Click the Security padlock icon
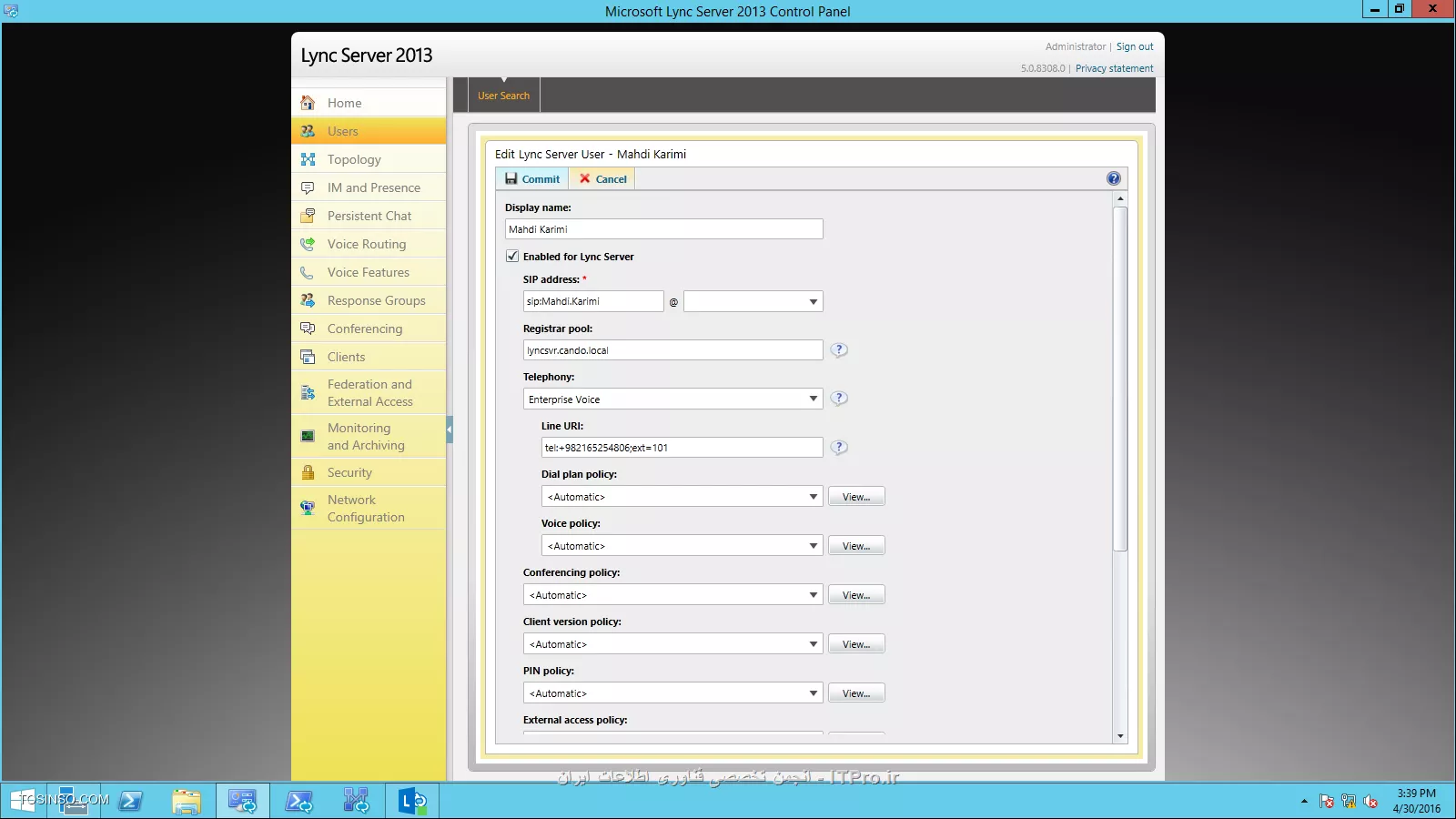The height and width of the screenshot is (819, 1456). (308, 472)
